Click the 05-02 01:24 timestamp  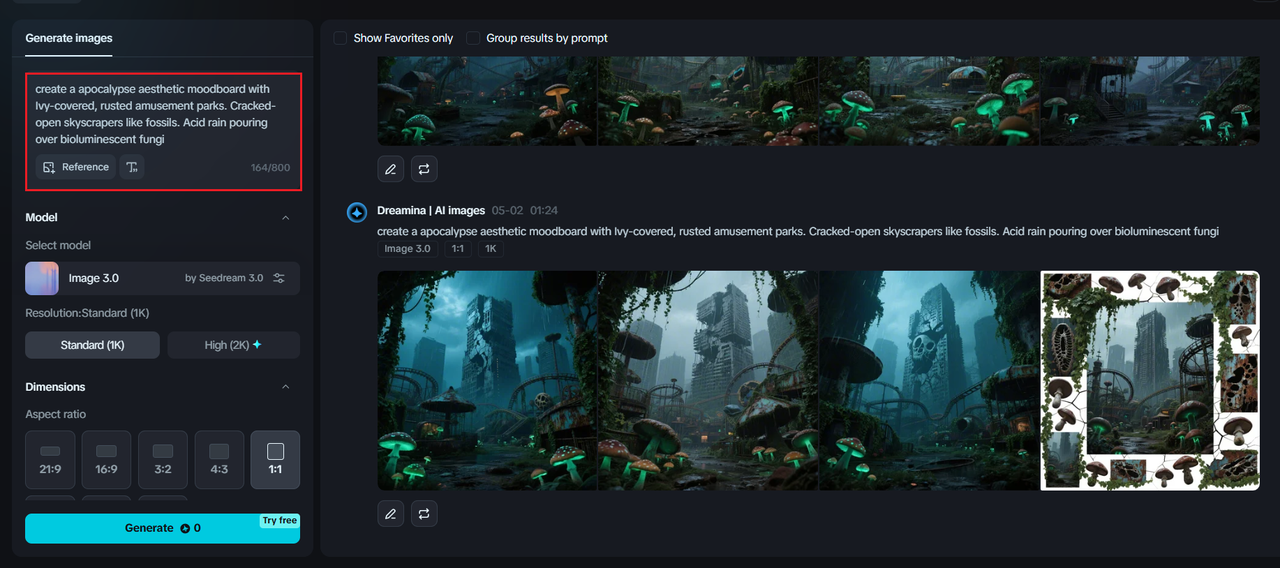(x=525, y=211)
